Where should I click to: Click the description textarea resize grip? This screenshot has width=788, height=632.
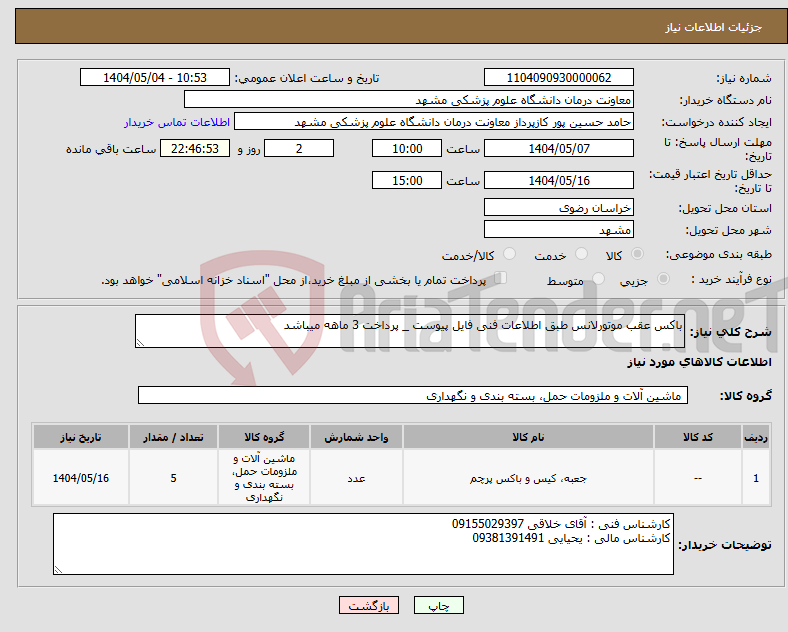pos(140,343)
